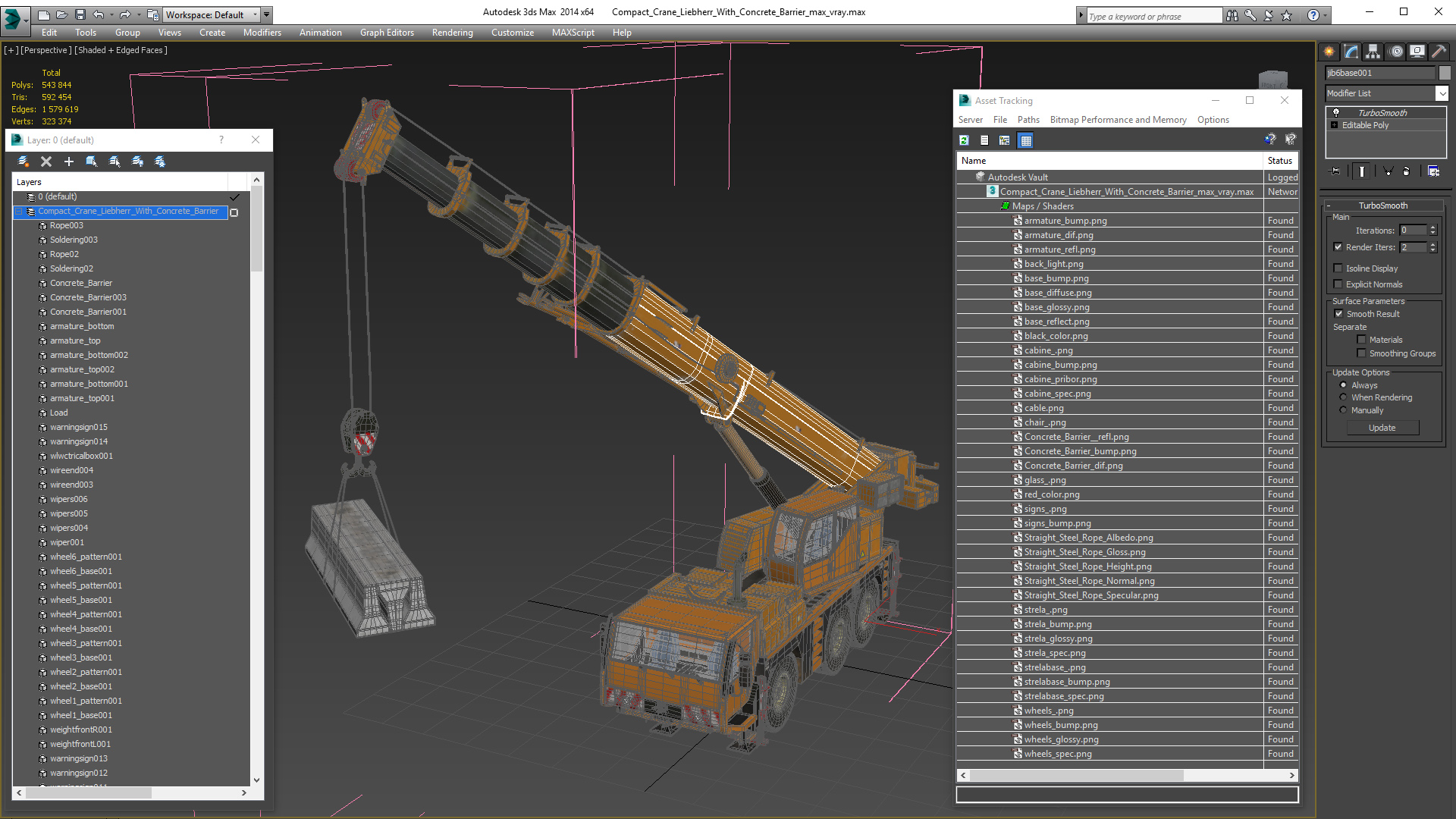Viewport: 1456px width, 819px height.
Task: Click Hide/Unhide All Layers icon
Action: click(137, 161)
